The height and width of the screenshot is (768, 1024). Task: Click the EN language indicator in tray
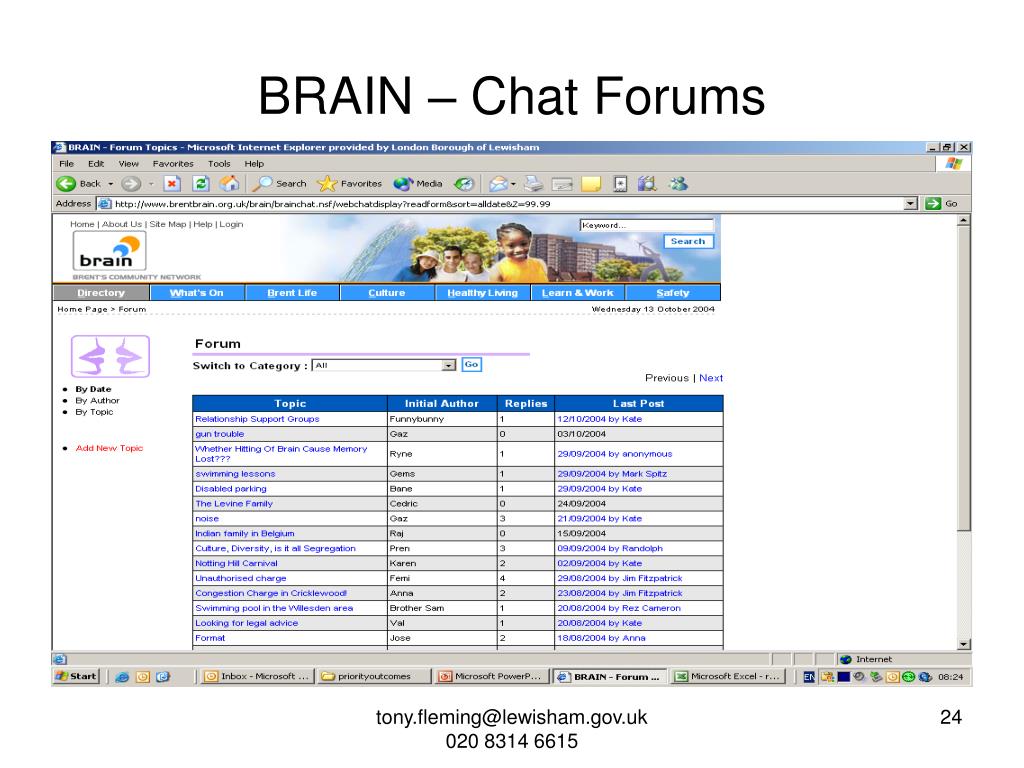(808, 677)
